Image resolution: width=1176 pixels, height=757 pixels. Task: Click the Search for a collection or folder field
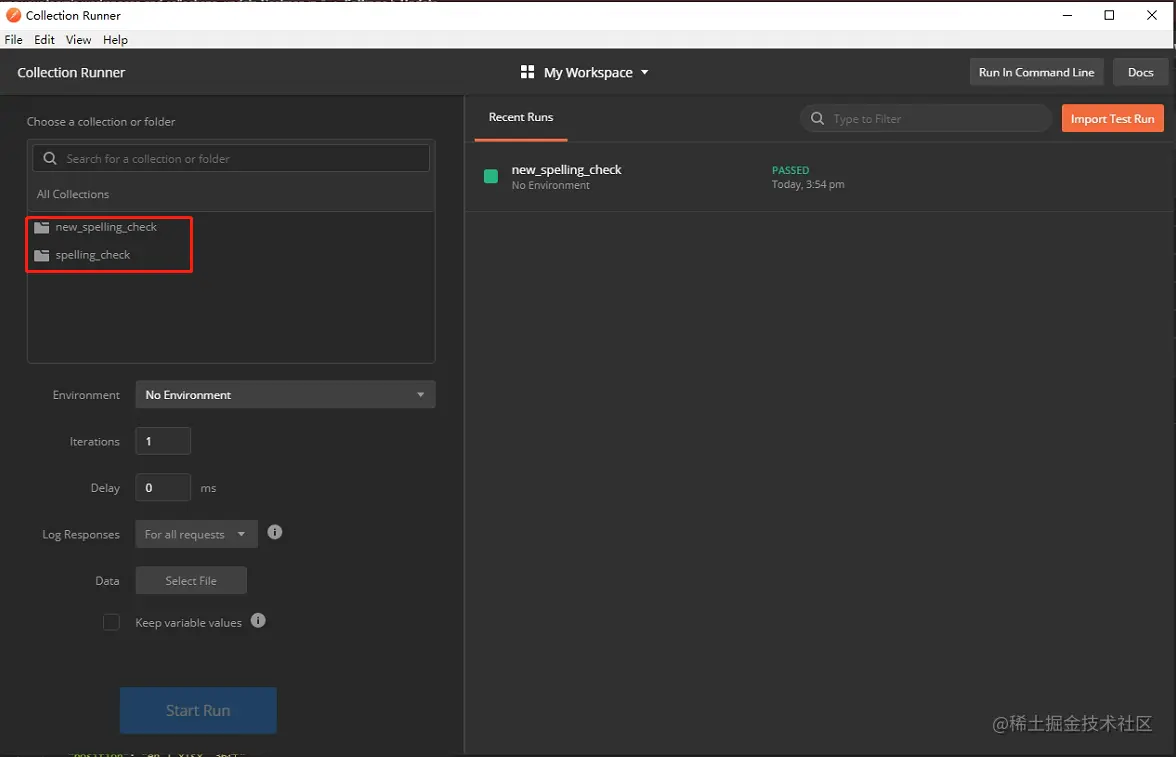pyautogui.click(x=231, y=158)
